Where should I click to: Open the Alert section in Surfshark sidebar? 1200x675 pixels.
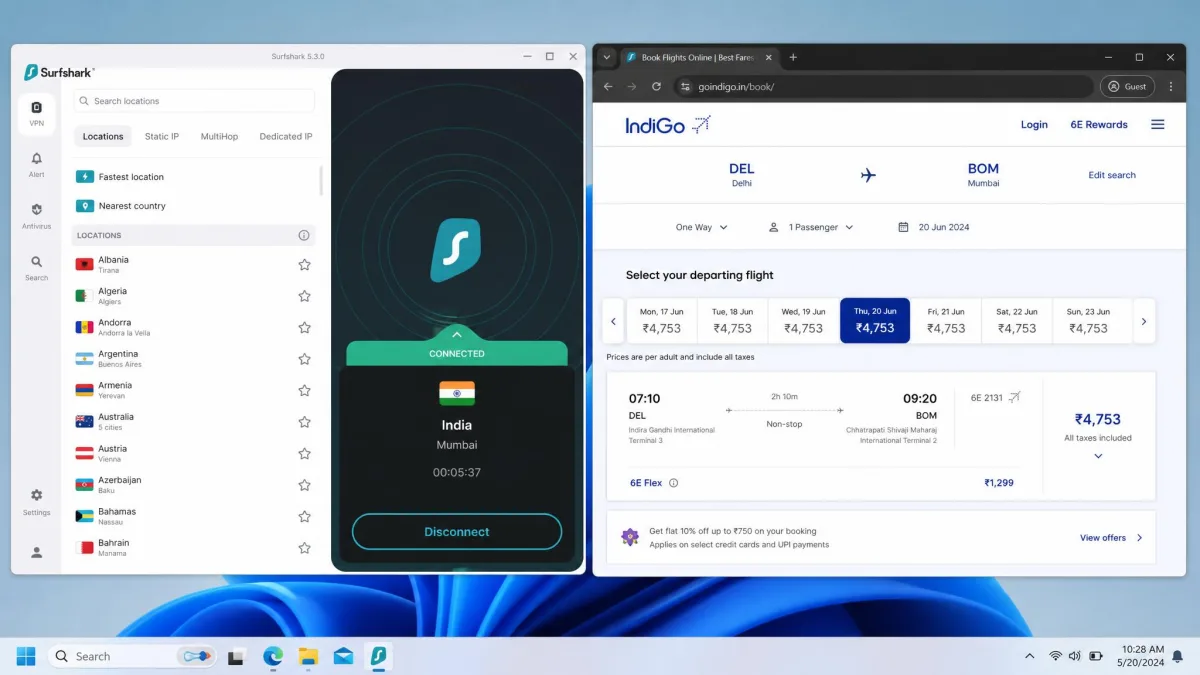tap(36, 165)
